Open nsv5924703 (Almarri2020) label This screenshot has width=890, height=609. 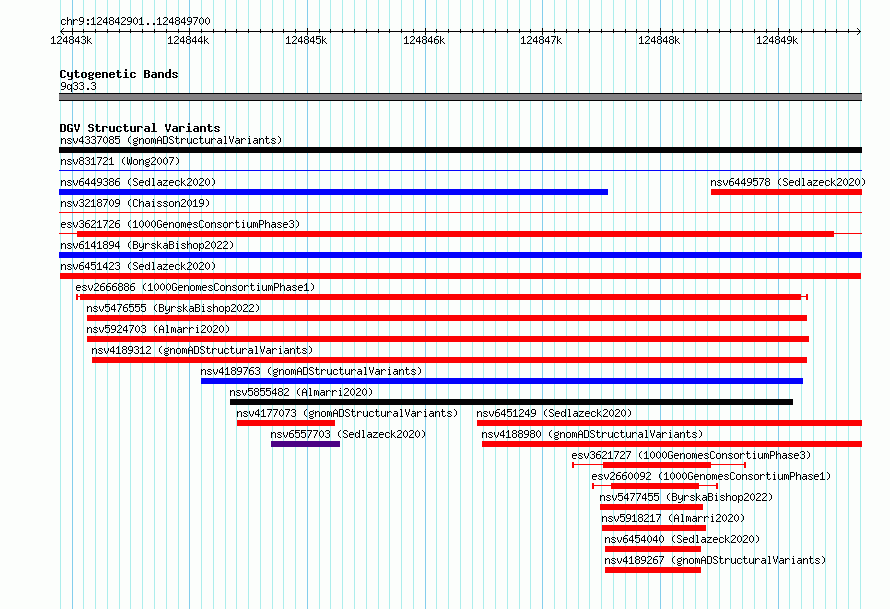[x=158, y=329]
